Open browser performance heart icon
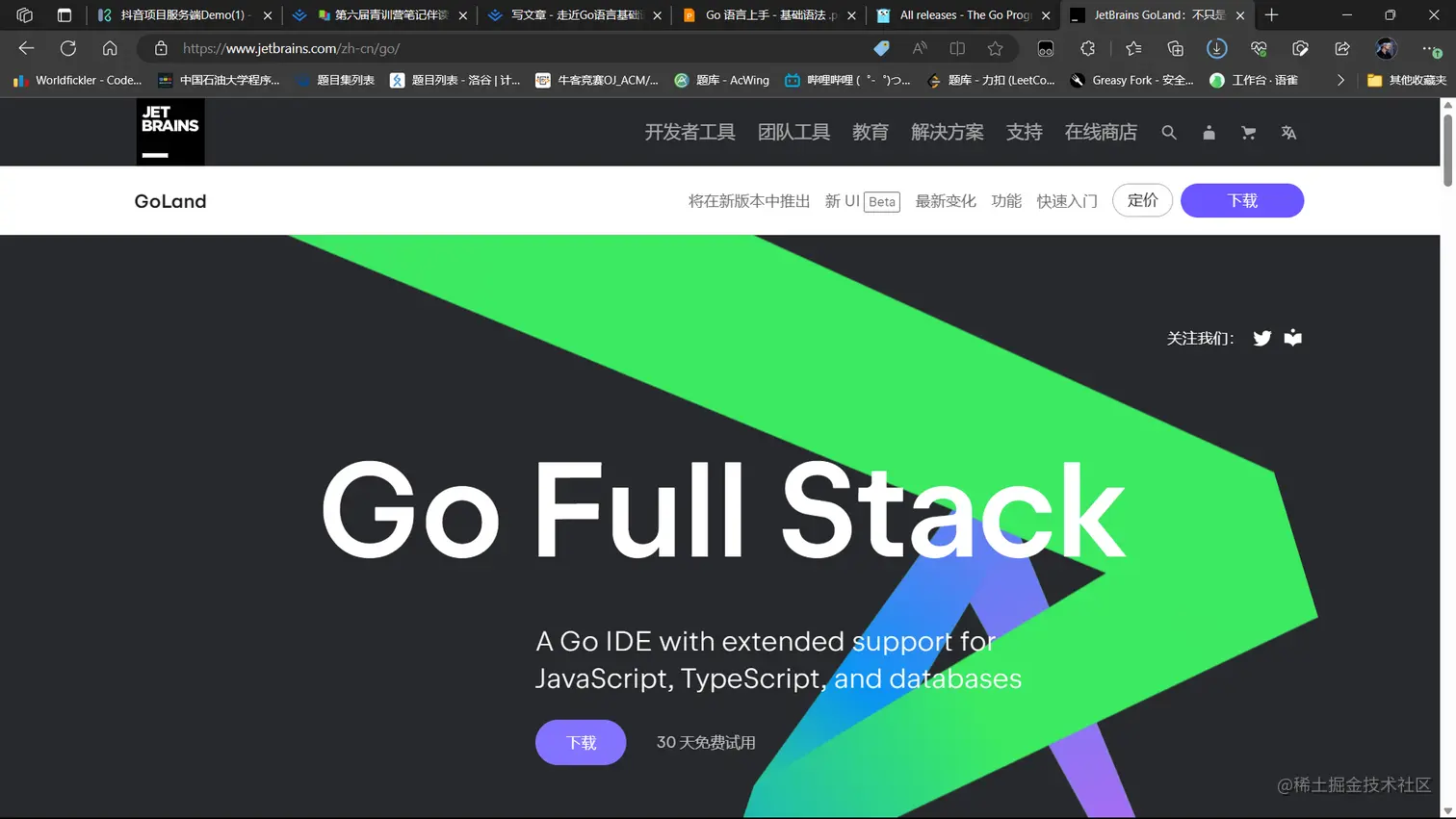The width and height of the screenshot is (1456, 819). pyautogui.click(x=1259, y=48)
